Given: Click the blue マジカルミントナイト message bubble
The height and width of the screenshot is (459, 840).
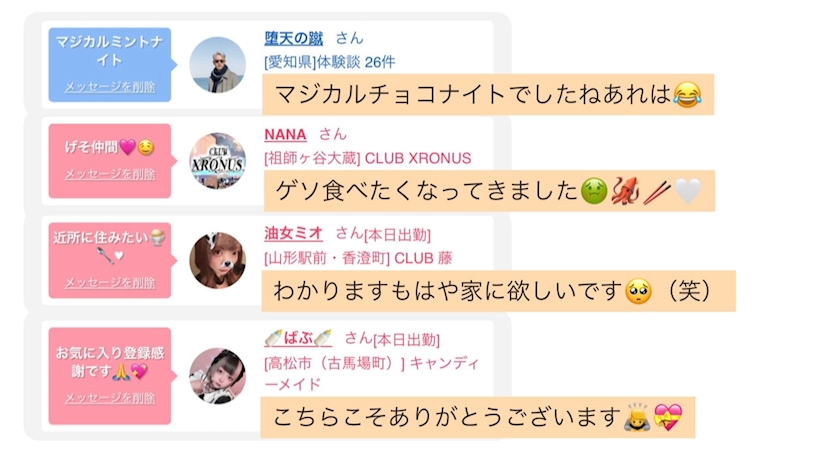Looking at the screenshot, I should pyautogui.click(x=110, y=65).
